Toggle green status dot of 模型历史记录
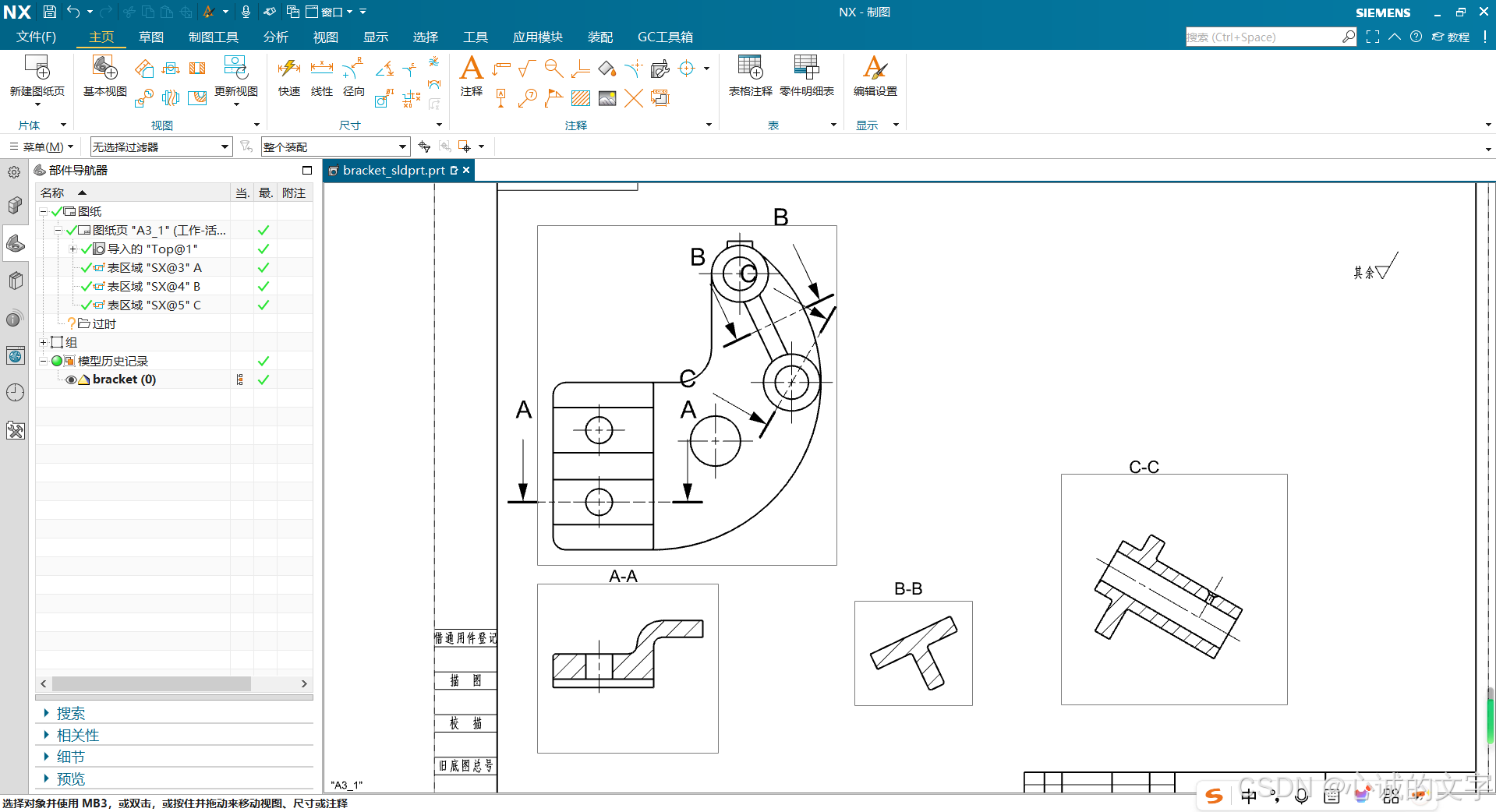This screenshot has height=812, width=1496. click(57, 361)
